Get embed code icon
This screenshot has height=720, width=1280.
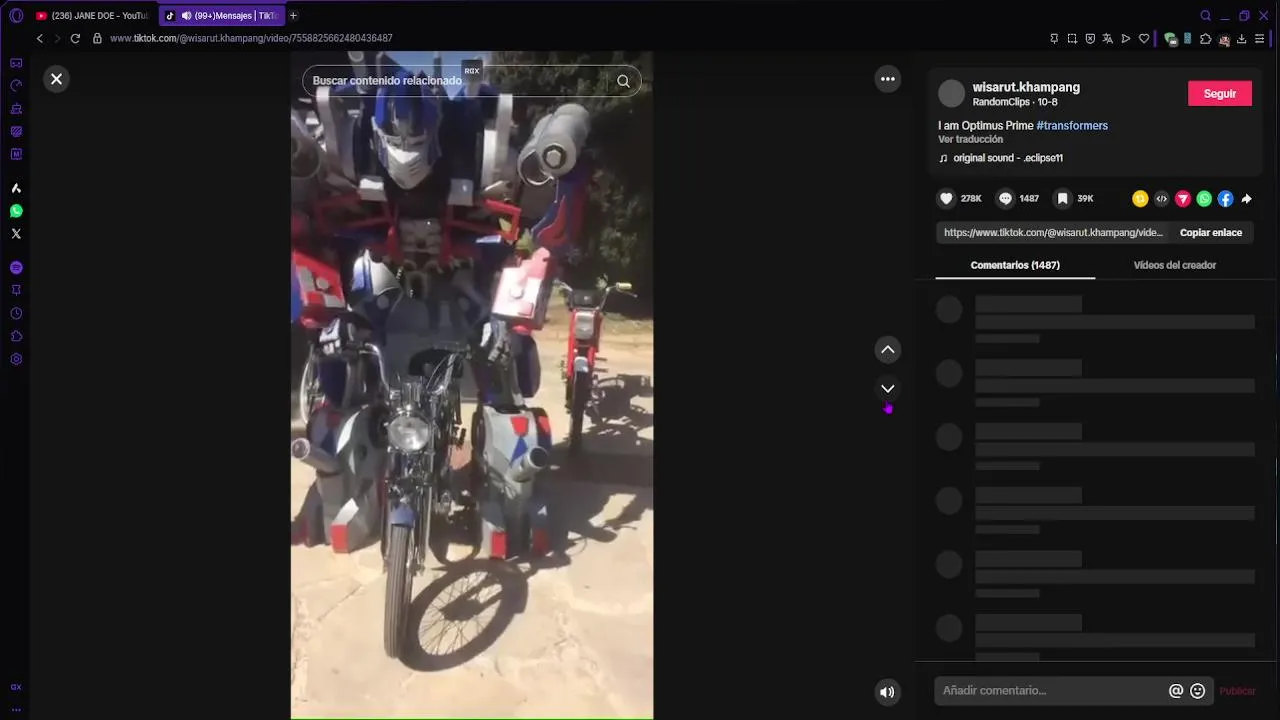point(1161,199)
